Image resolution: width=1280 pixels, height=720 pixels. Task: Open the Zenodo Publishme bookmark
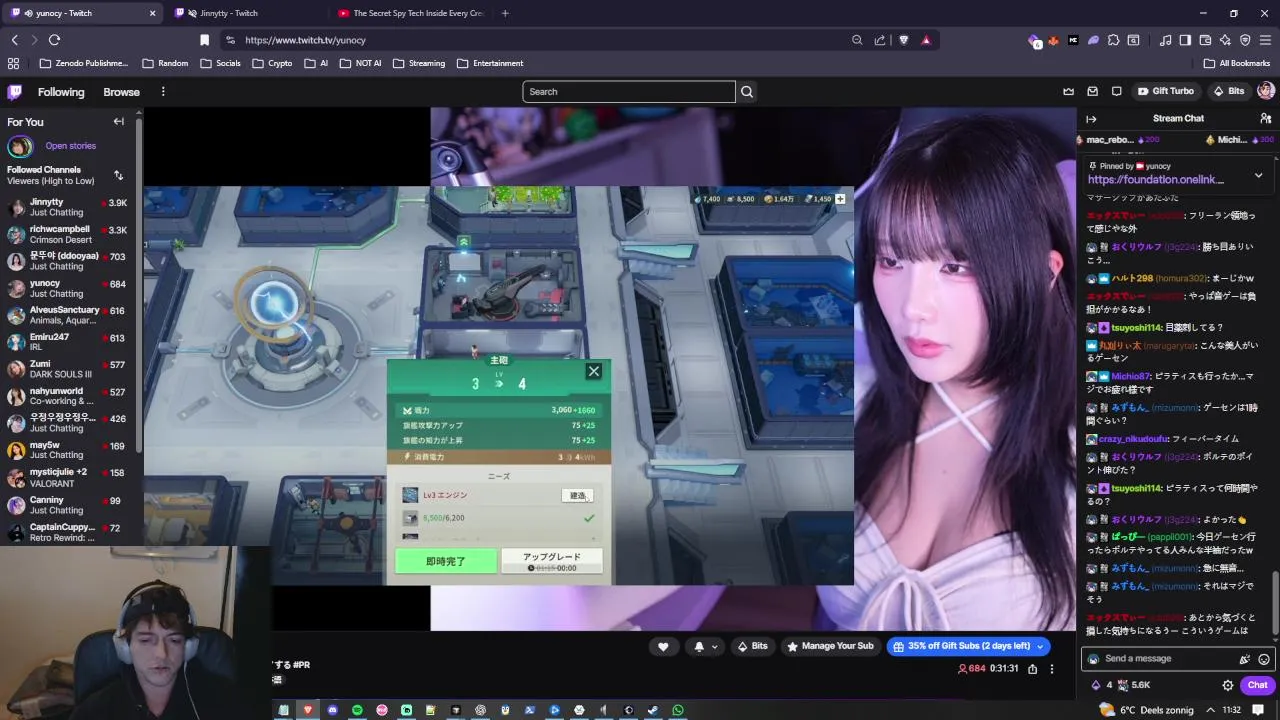pos(83,63)
